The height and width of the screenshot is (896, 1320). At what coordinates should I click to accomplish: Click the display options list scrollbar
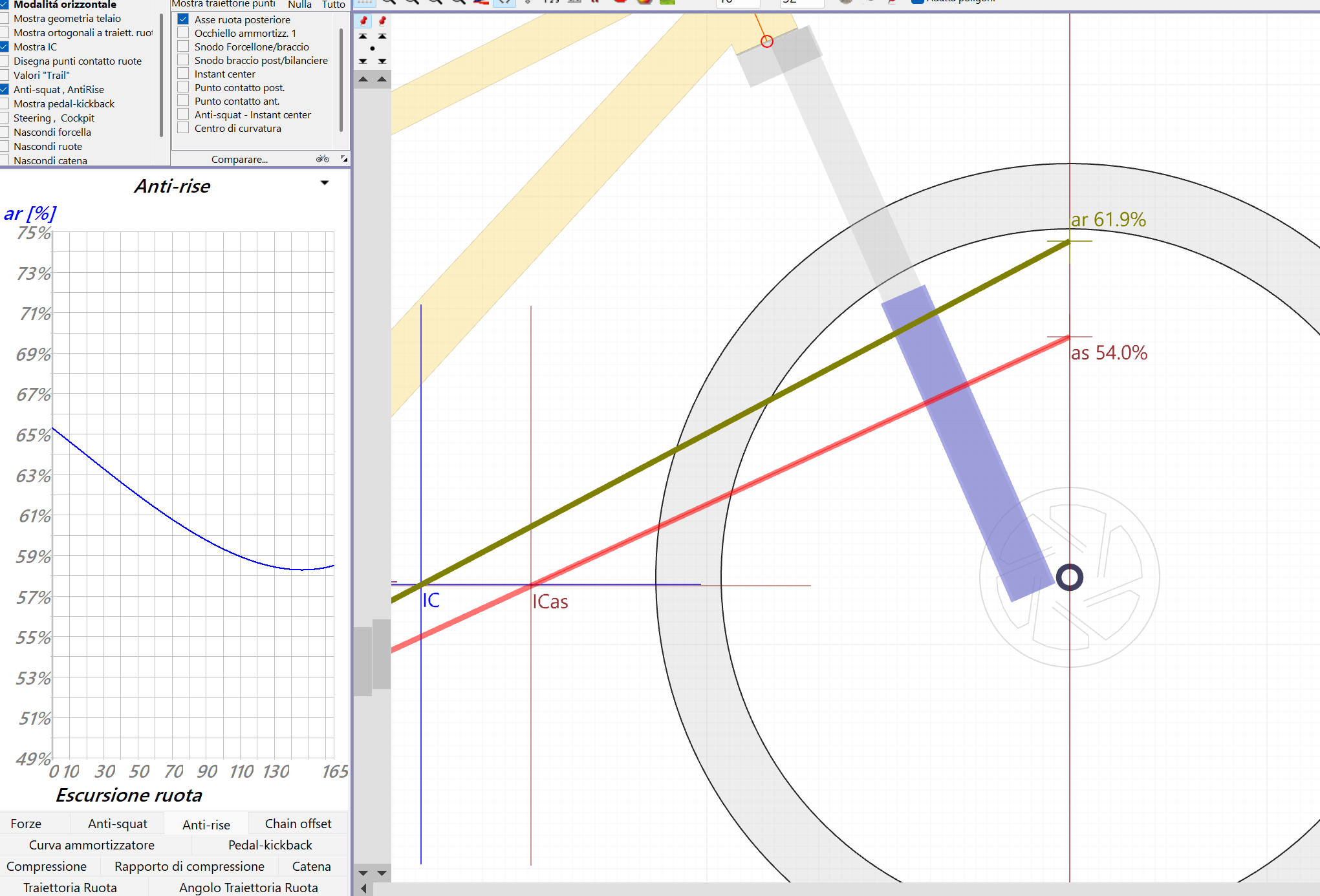[x=161, y=74]
